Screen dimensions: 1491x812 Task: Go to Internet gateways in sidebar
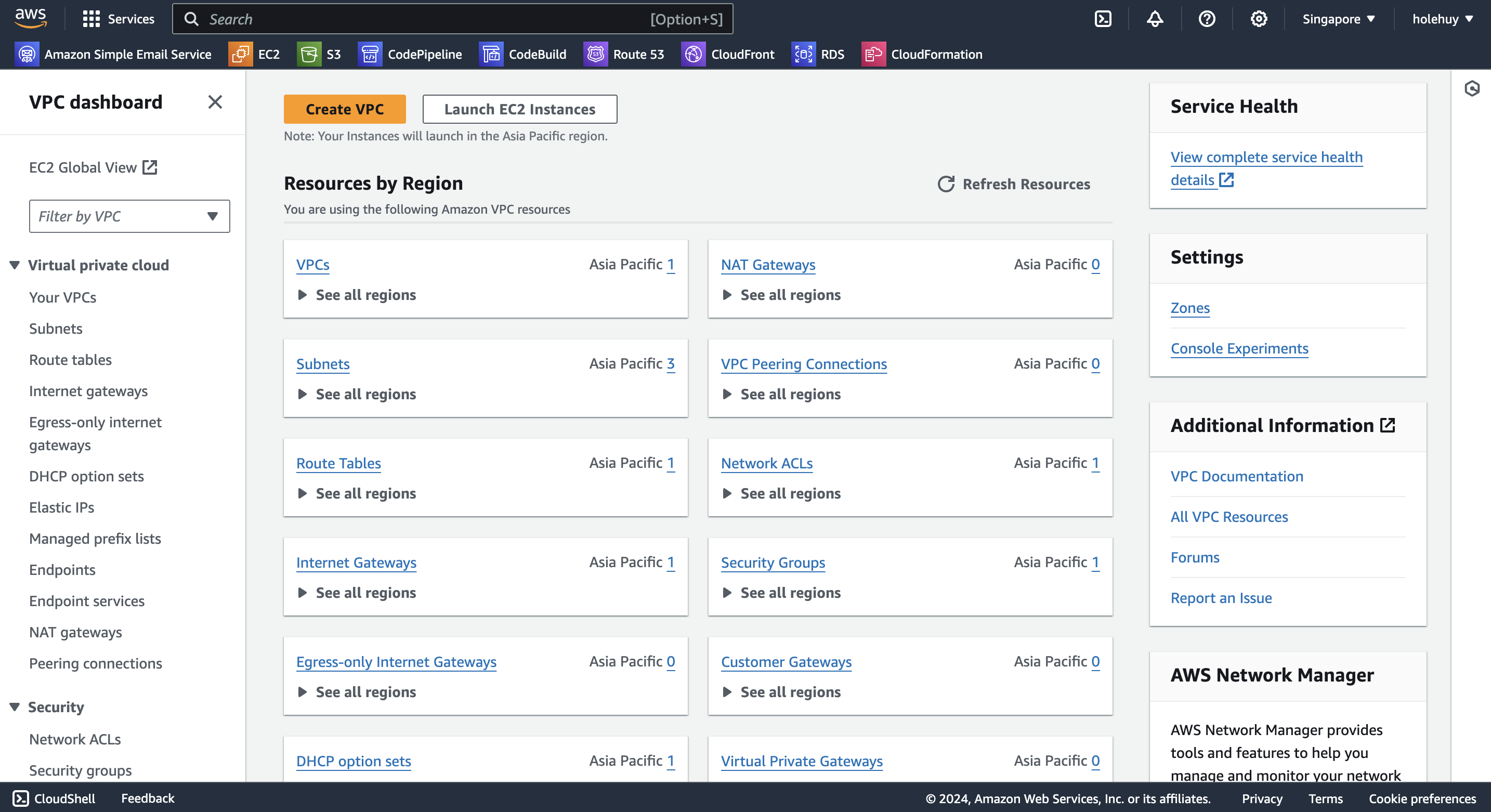88,391
